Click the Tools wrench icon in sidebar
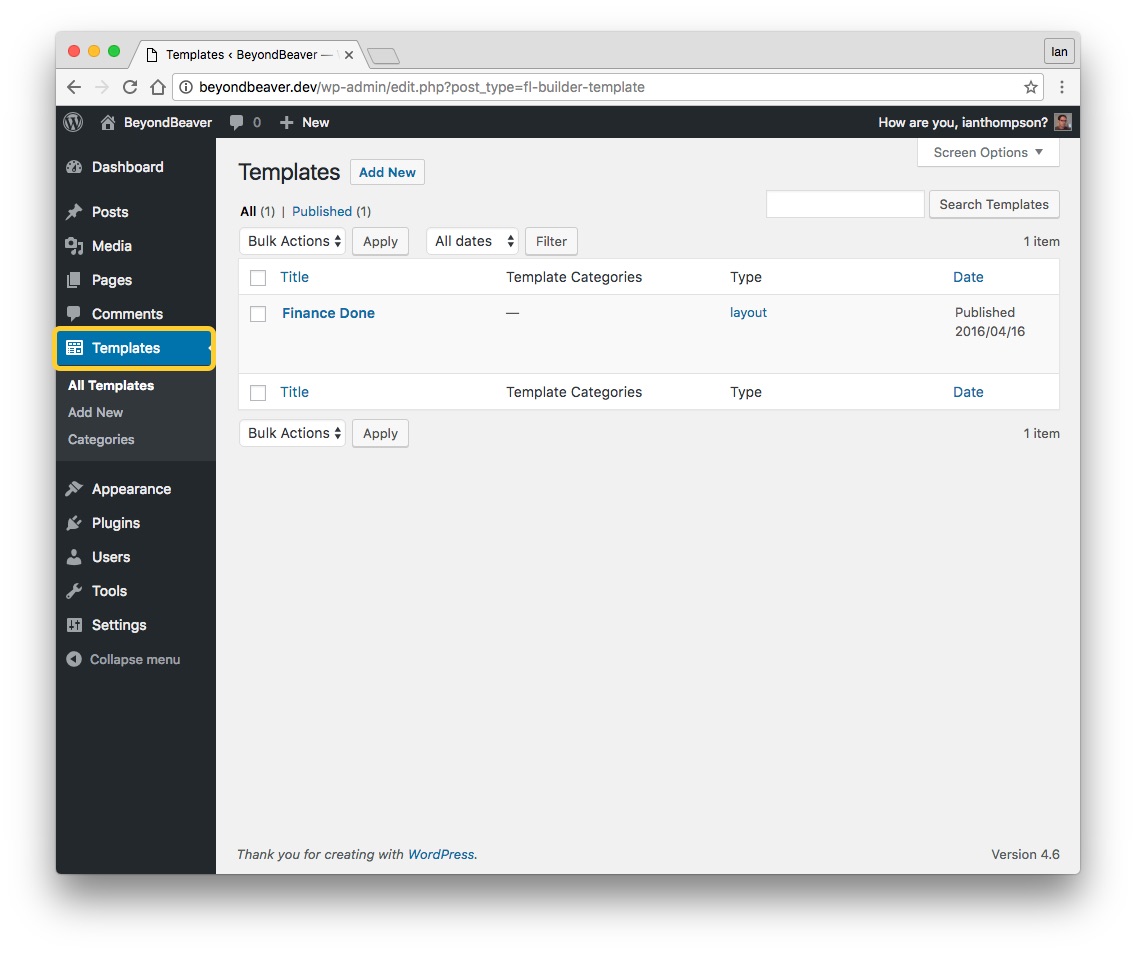The height and width of the screenshot is (954, 1136). (74, 591)
